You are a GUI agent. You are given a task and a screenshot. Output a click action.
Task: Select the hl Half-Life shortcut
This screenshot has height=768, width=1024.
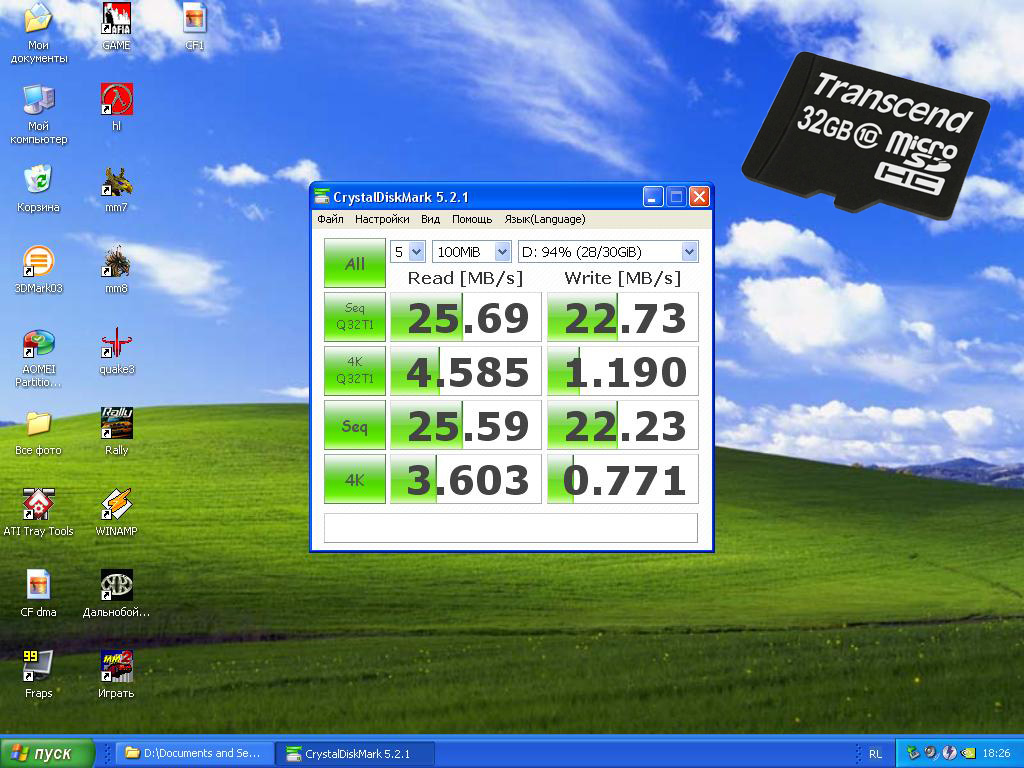[116, 106]
